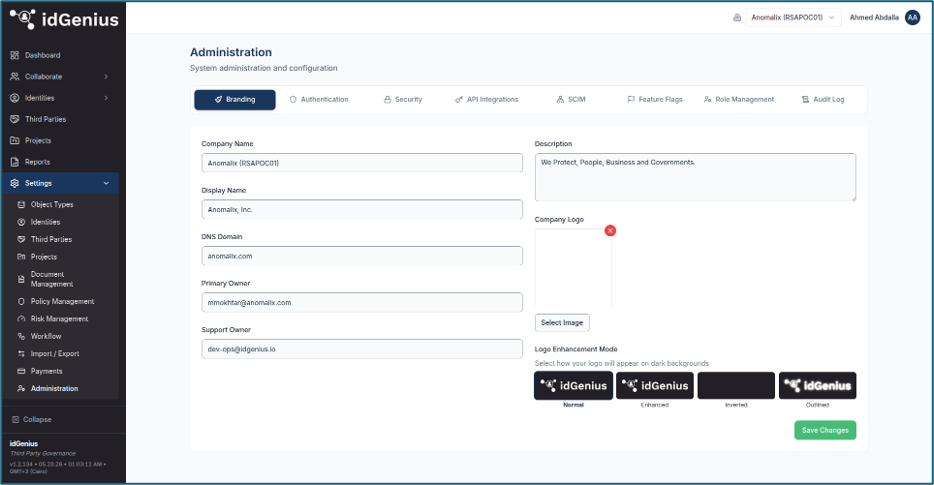Click the Policy Management shield icon

click(21, 301)
